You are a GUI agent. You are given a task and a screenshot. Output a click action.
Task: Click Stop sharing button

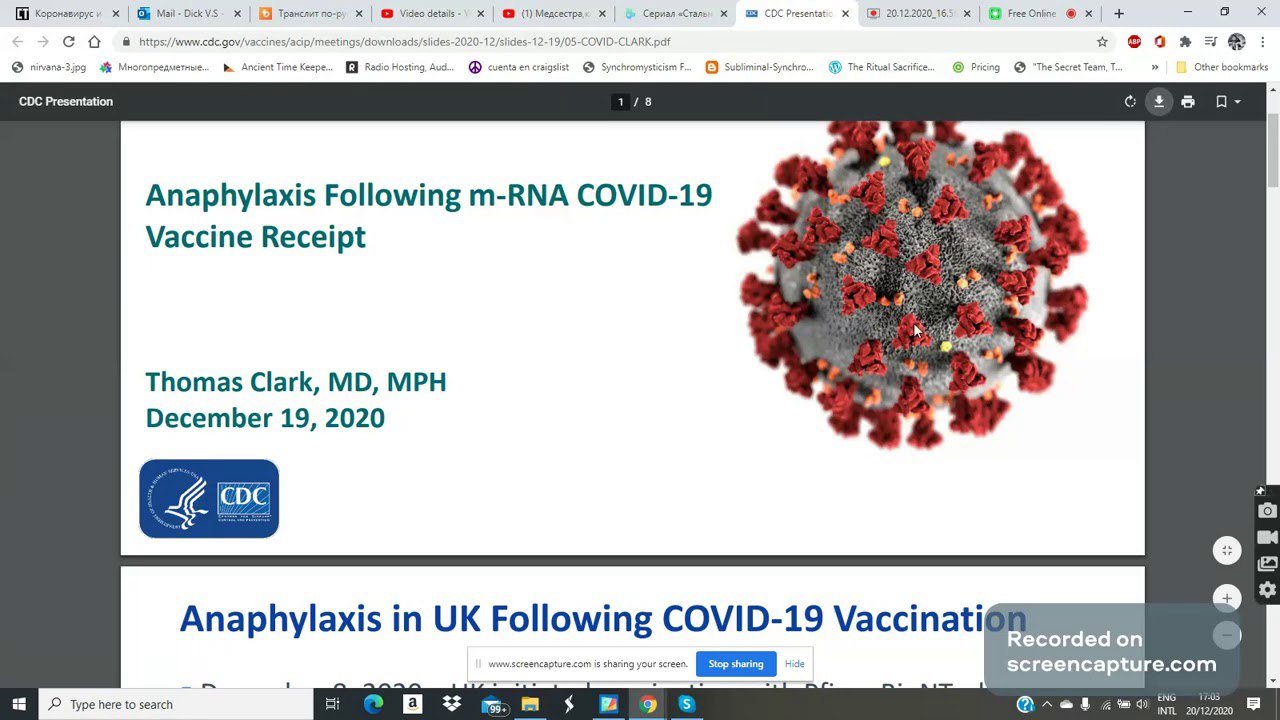tap(735, 664)
